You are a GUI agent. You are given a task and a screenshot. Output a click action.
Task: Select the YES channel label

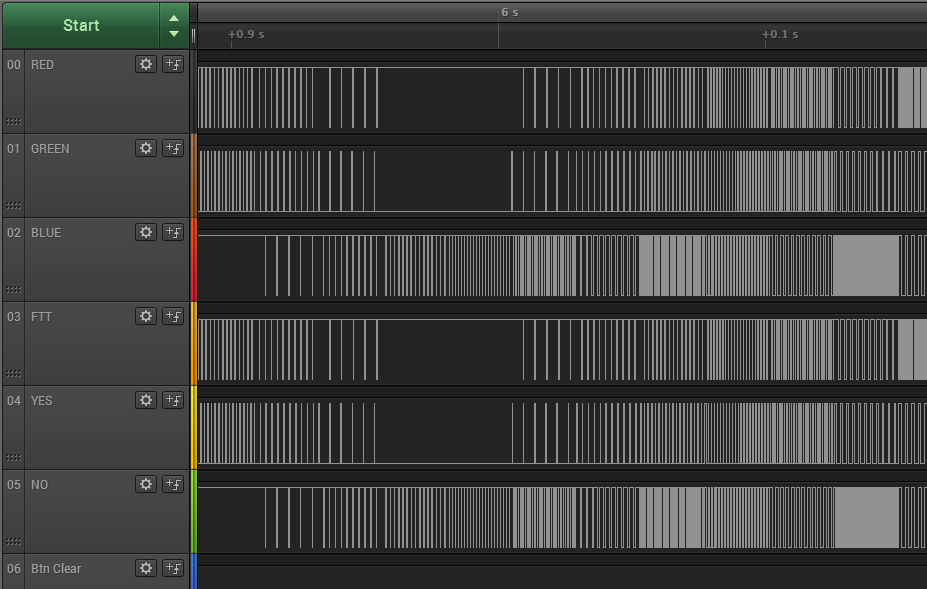click(x=41, y=400)
